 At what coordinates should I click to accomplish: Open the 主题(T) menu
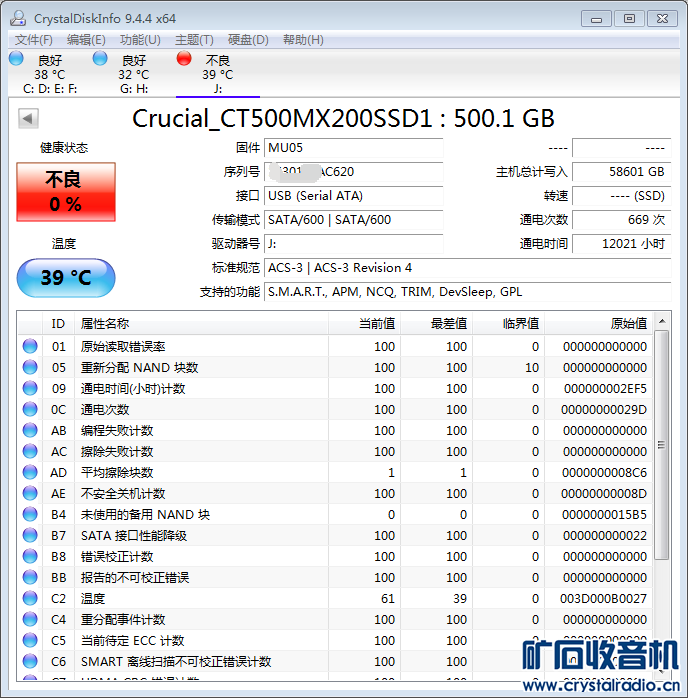pos(194,40)
